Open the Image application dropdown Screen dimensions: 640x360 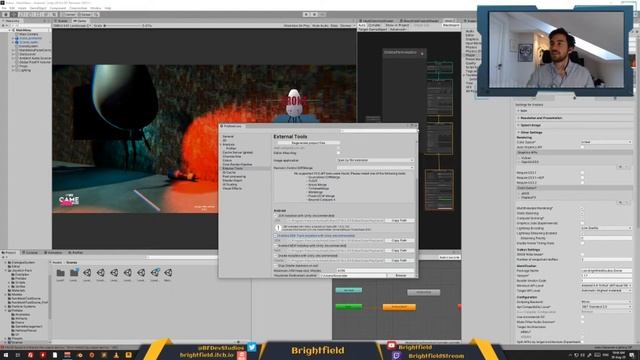[x=375, y=160]
